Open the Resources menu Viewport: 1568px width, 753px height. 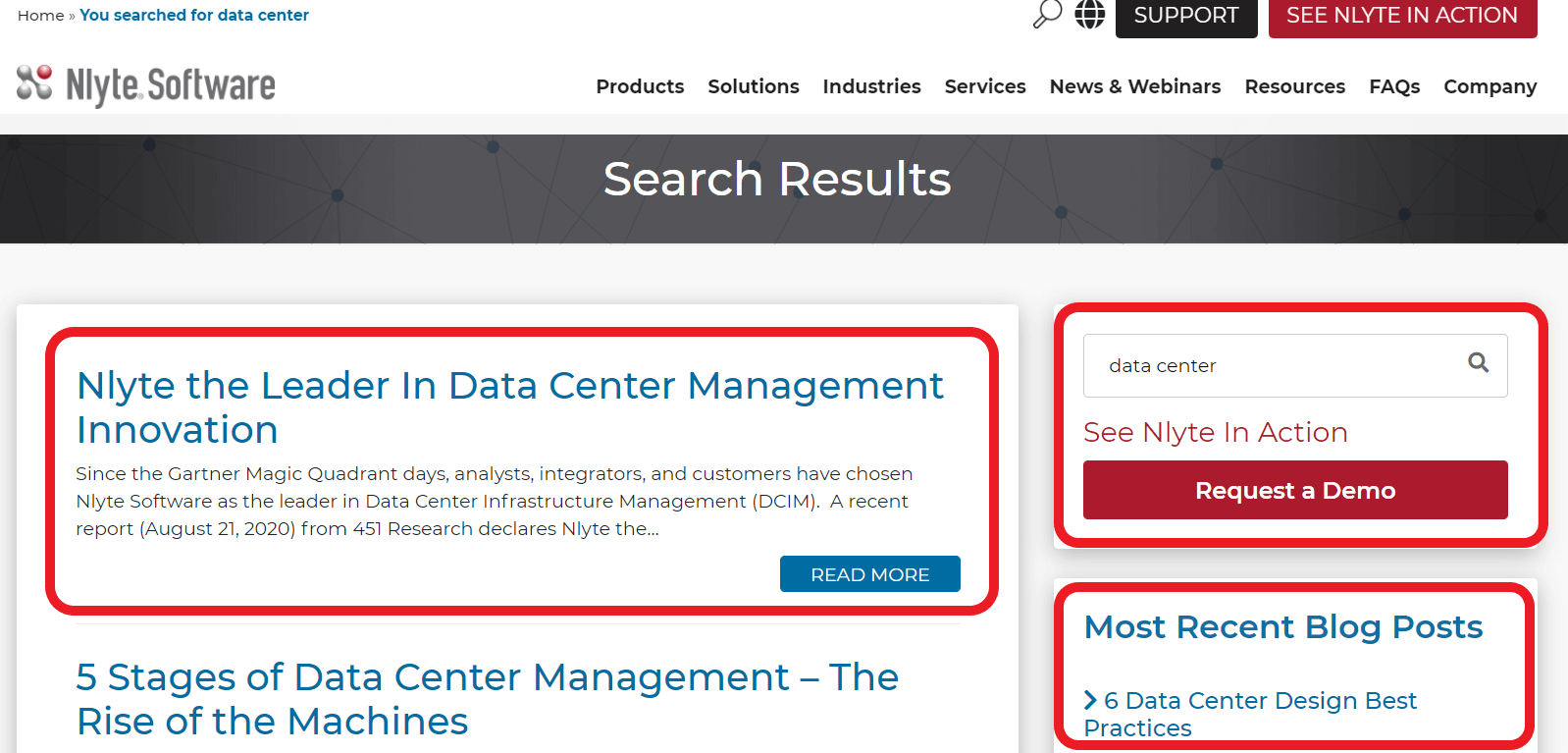pos(1294,86)
